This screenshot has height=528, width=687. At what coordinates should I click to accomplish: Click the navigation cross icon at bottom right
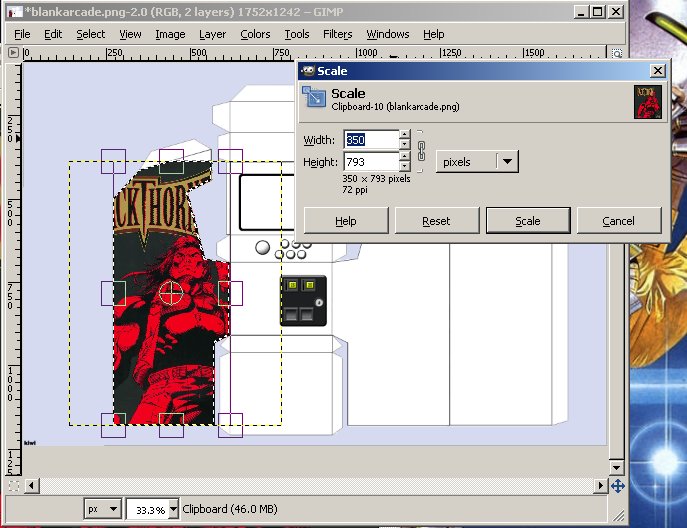618,485
